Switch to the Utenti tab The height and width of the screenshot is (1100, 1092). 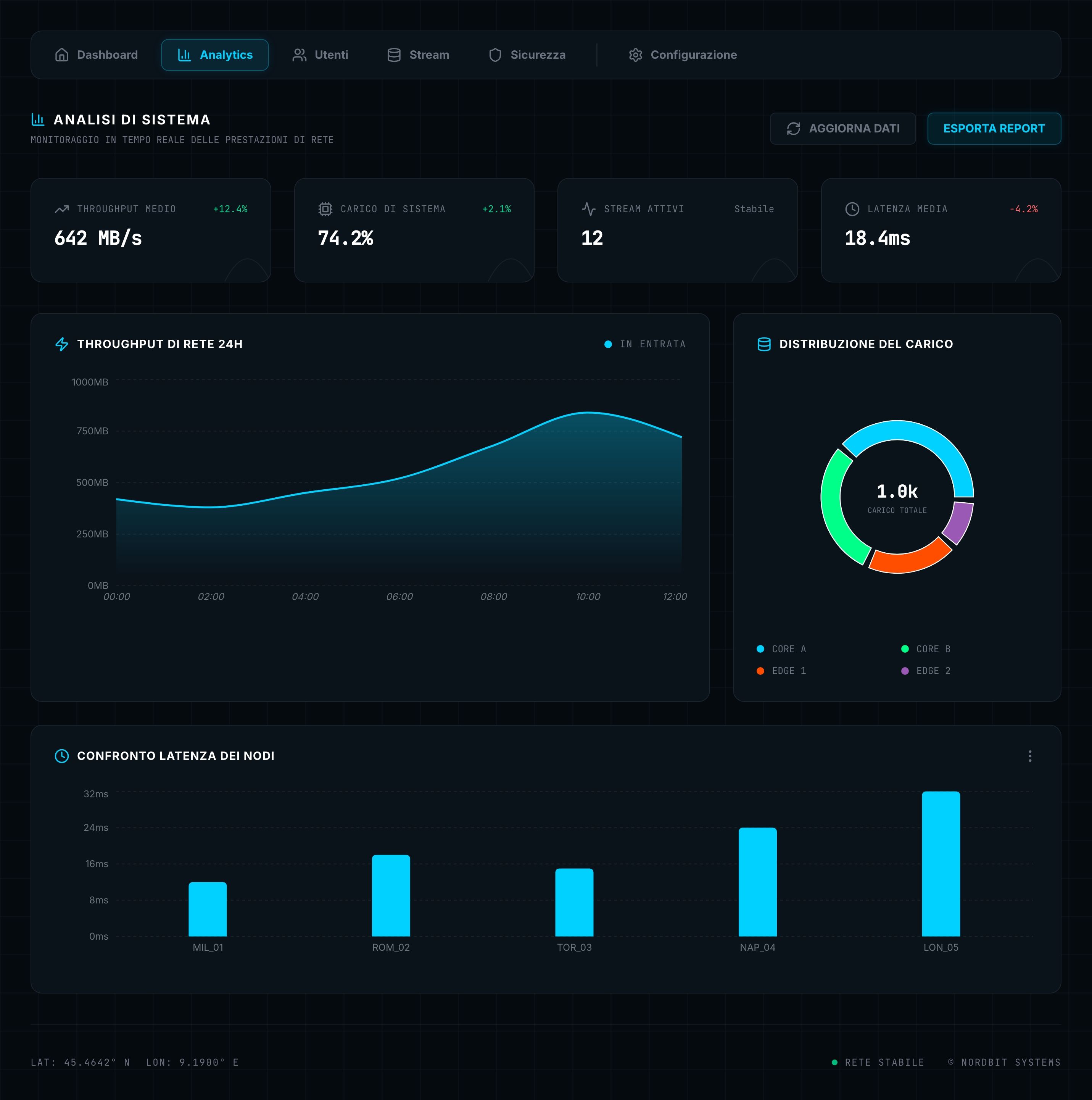320,55
